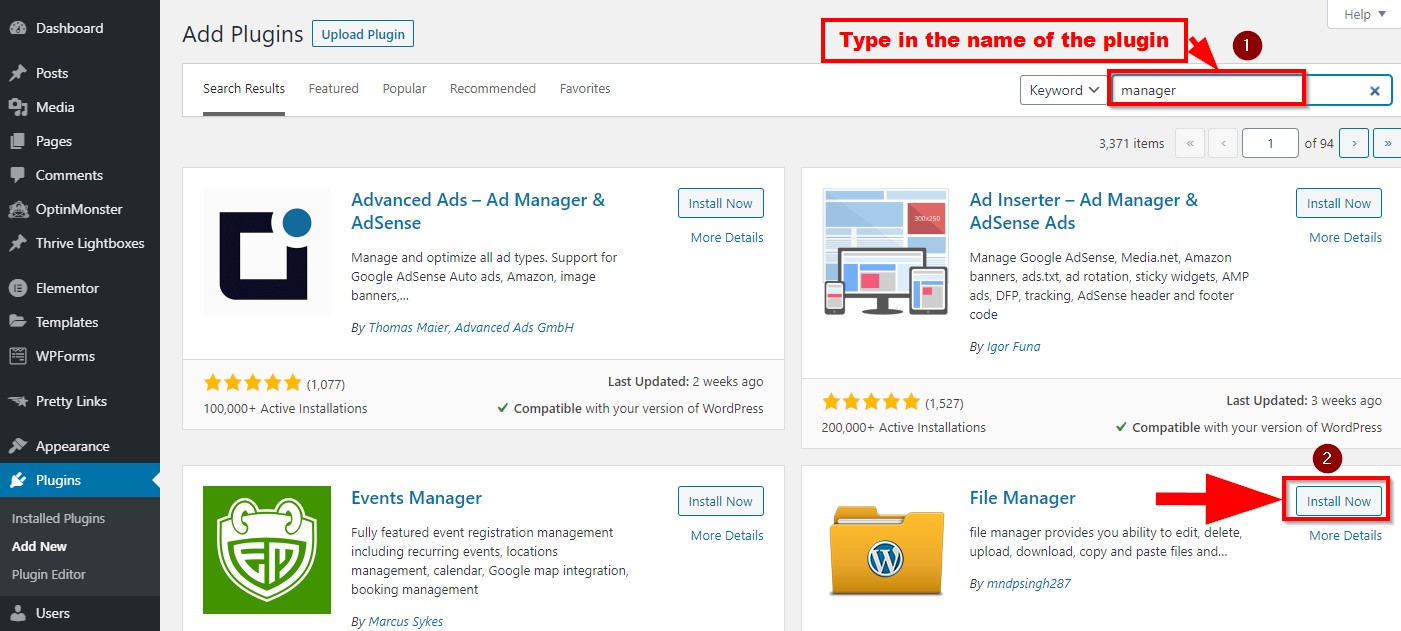Image resolution: width=1401 pixels, height=631 pixels.
Task: Click '100,000+ Active Installations' text
Action: click(x=285, y=408)
